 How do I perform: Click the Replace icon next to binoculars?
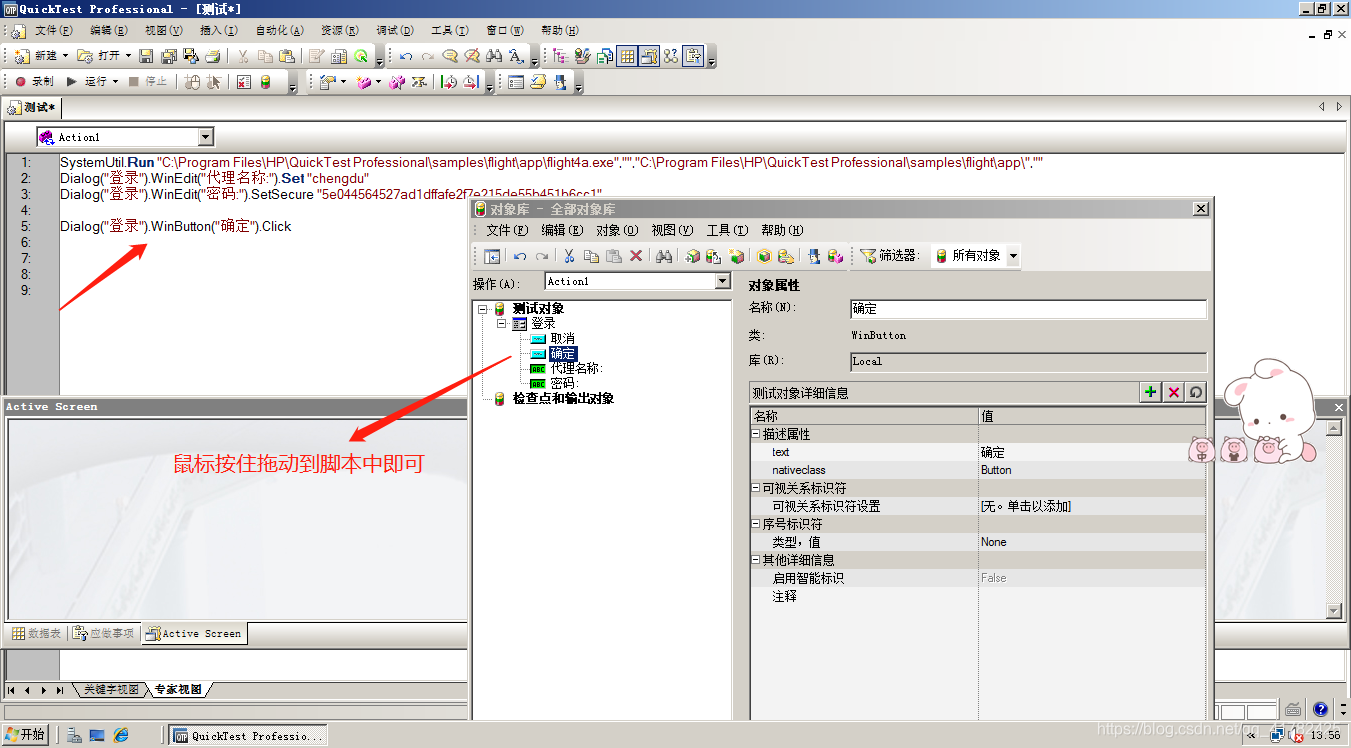pyautogui.click(x=516, y=56)
